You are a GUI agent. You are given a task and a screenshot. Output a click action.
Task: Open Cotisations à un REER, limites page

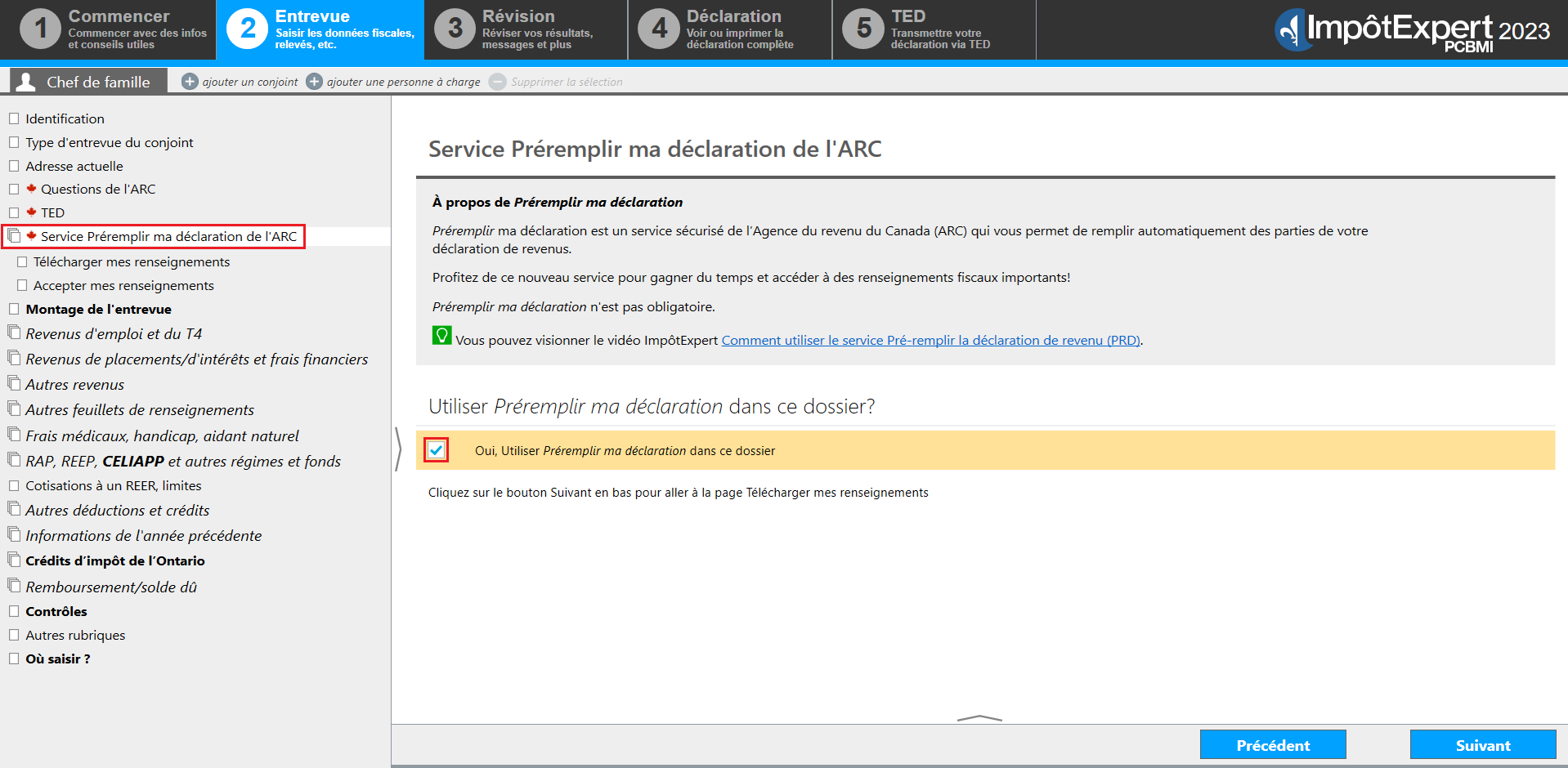coord(114,485)
